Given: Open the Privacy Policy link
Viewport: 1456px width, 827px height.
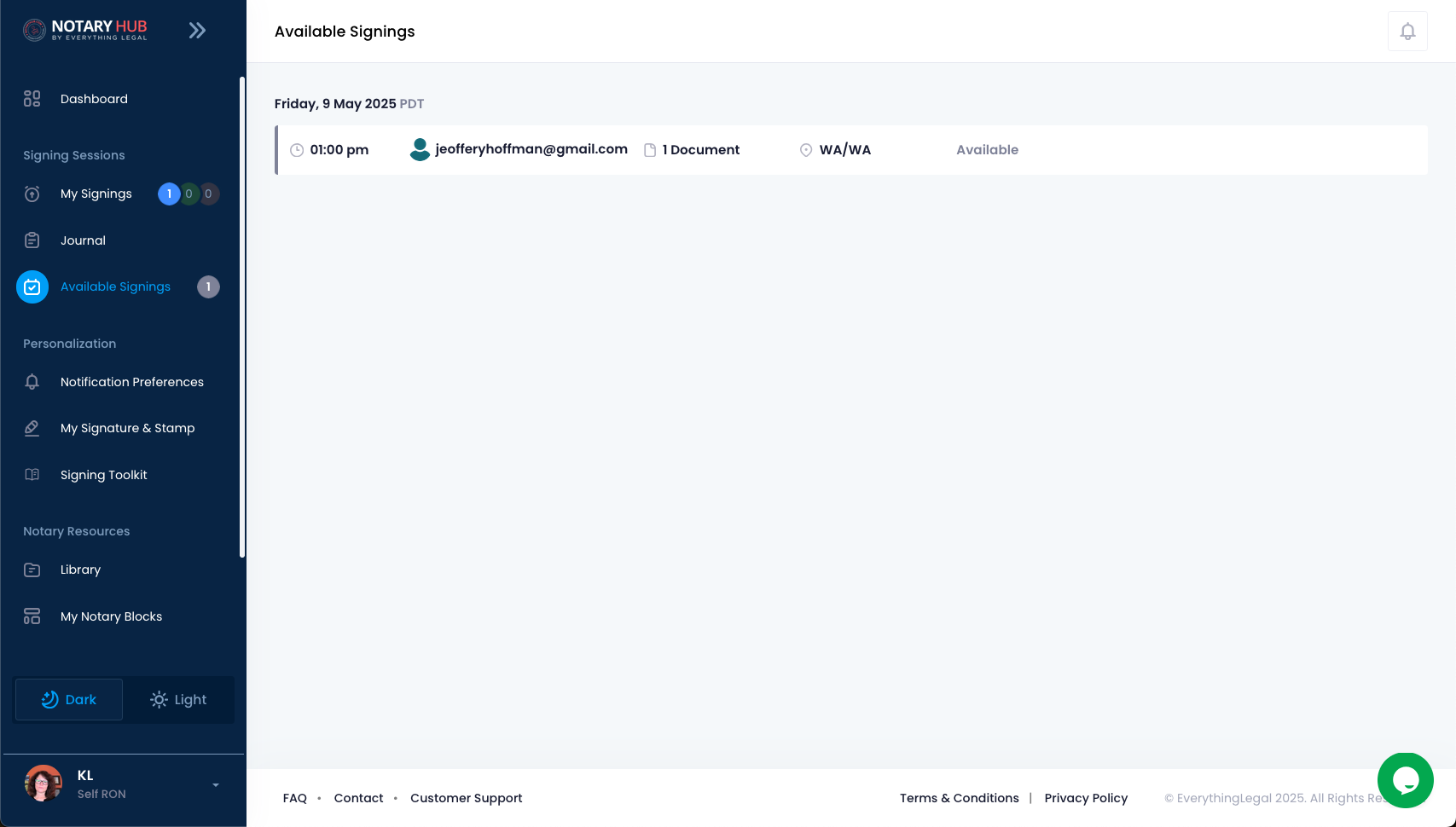Looking at the screenshot, I should pyautogui.click(x=1086, y=798).
